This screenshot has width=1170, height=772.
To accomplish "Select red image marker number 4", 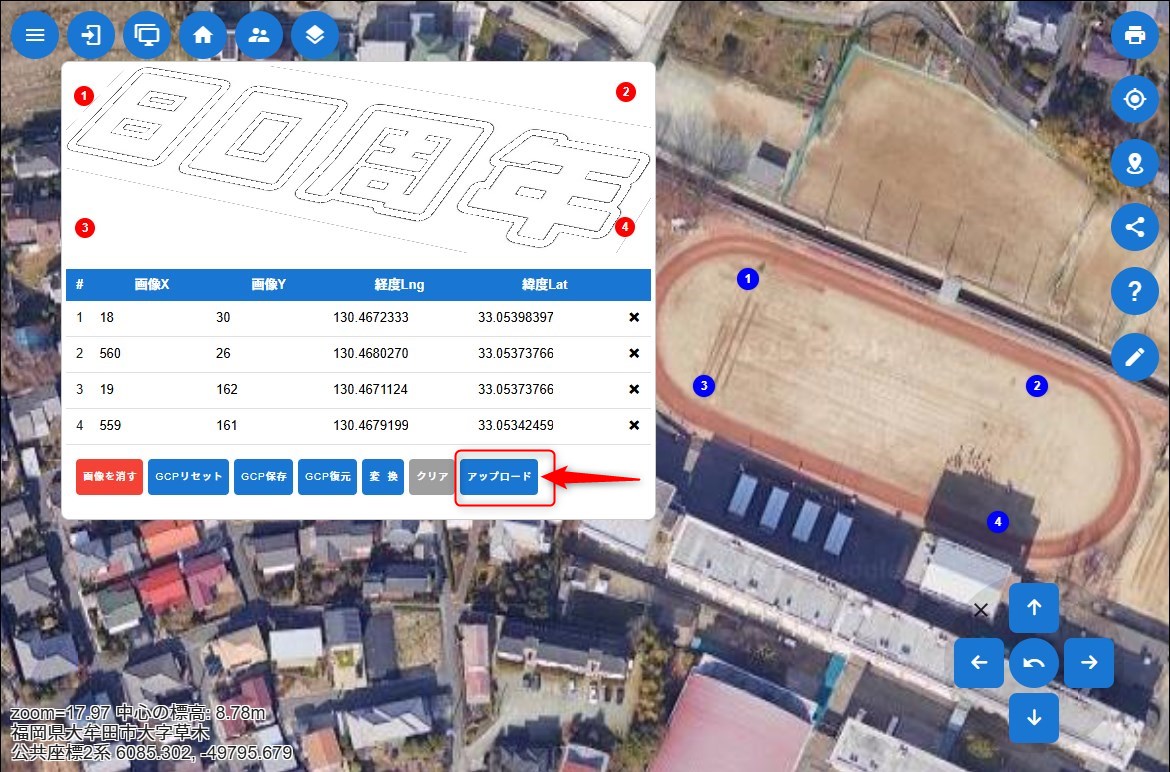I will [x=625, y=227].
